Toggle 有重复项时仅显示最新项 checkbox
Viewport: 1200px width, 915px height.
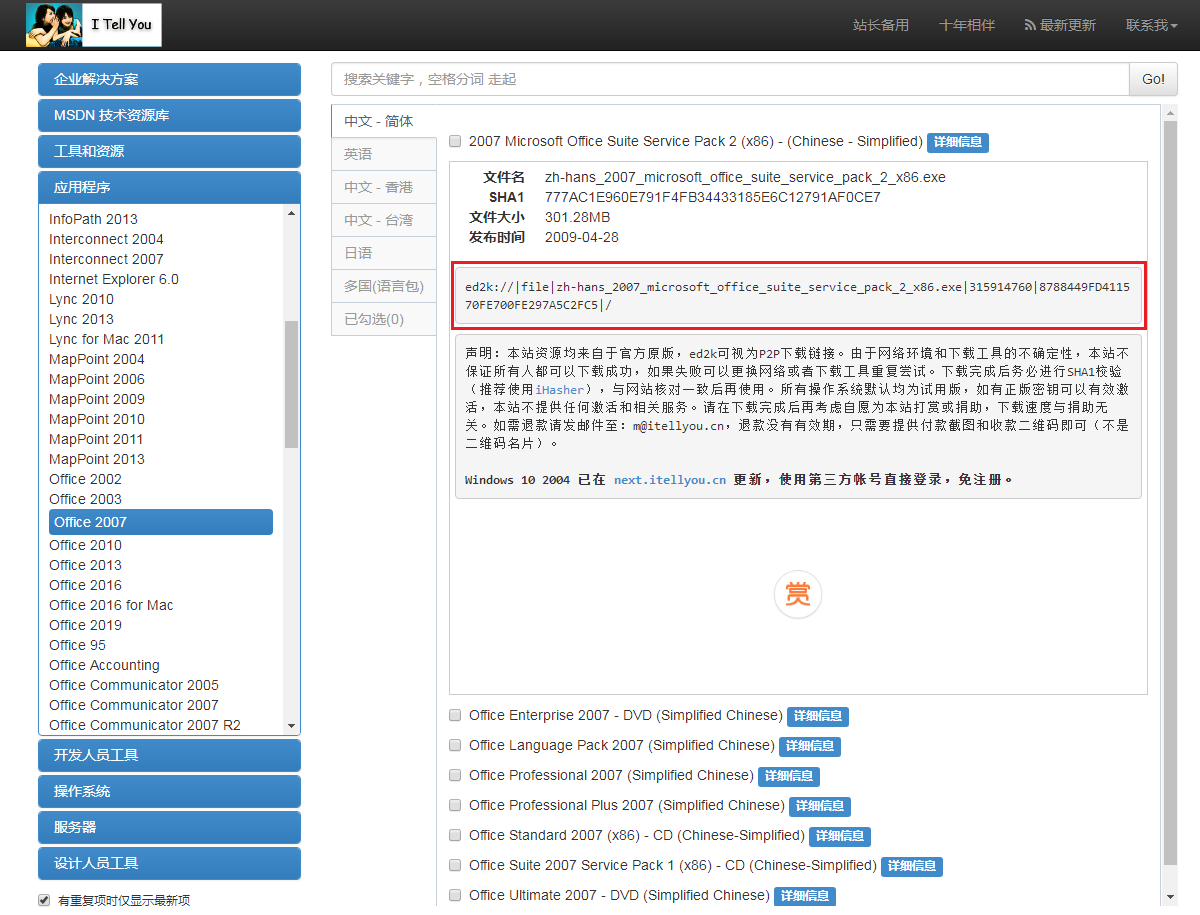tap(44, 900)
